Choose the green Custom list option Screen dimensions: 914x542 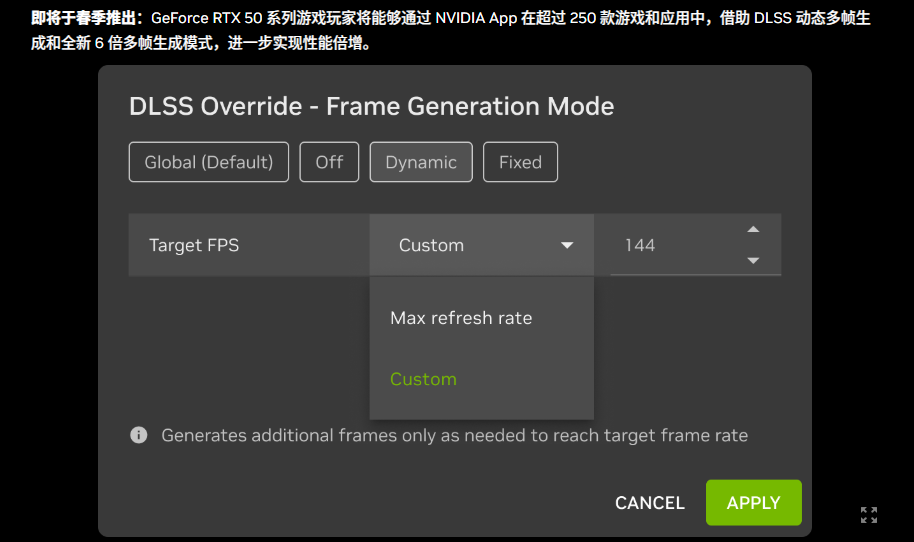423,379
